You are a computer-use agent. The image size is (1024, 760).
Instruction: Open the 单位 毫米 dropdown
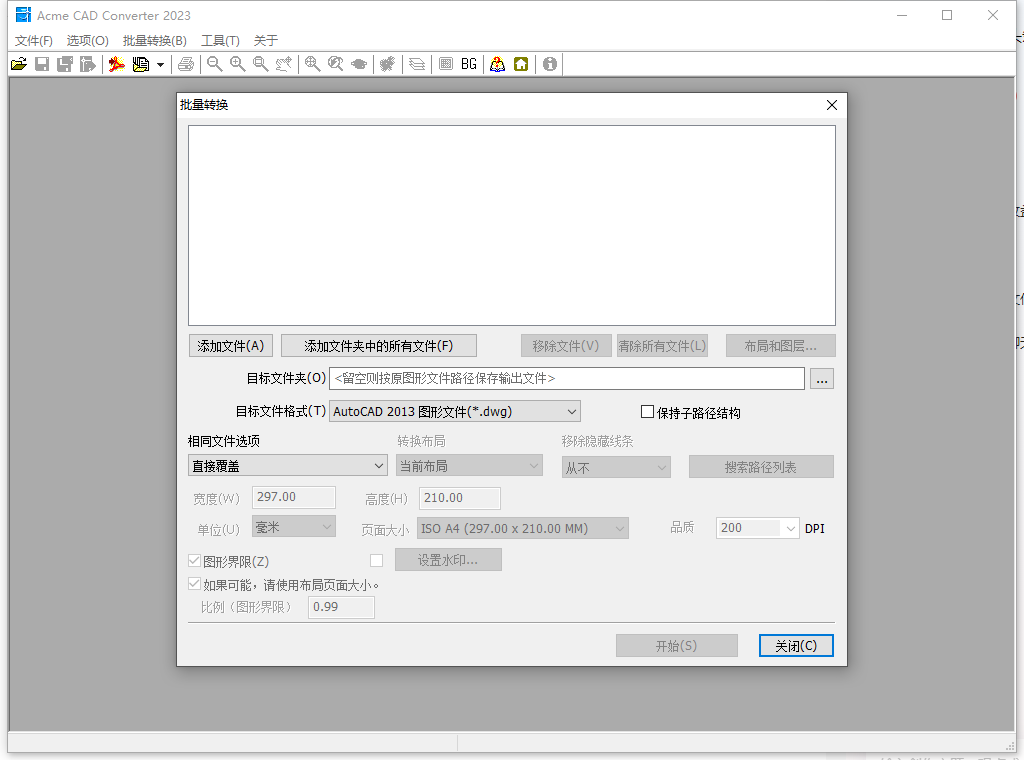294,527
